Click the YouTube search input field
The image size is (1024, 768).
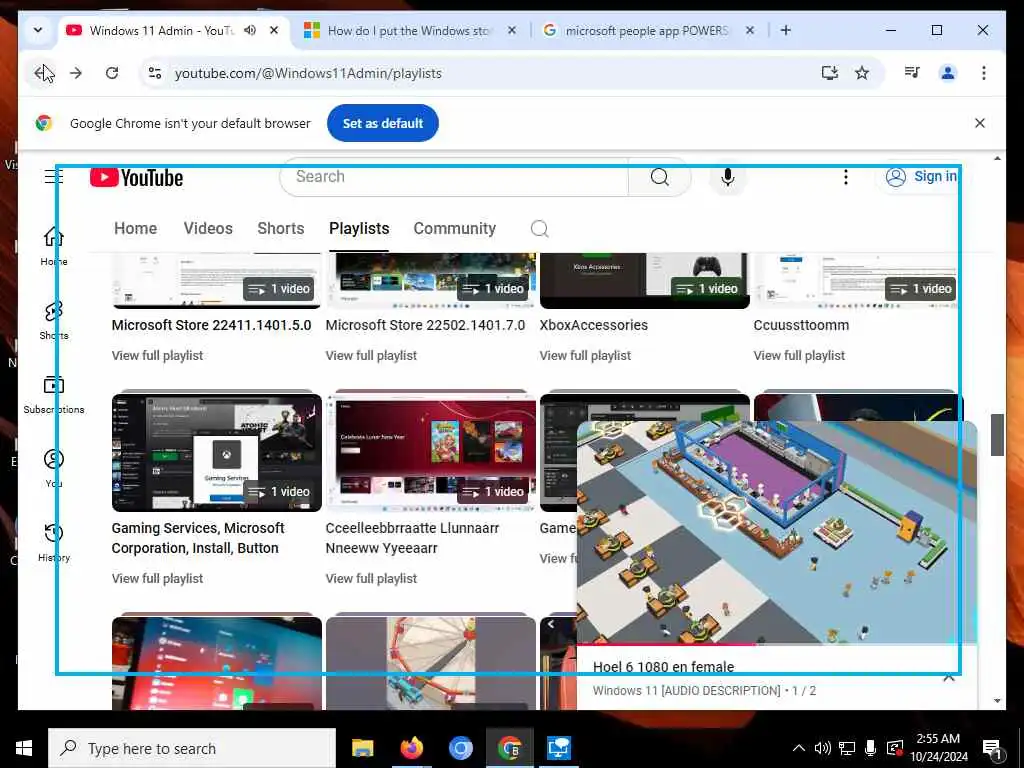(454, 177)
